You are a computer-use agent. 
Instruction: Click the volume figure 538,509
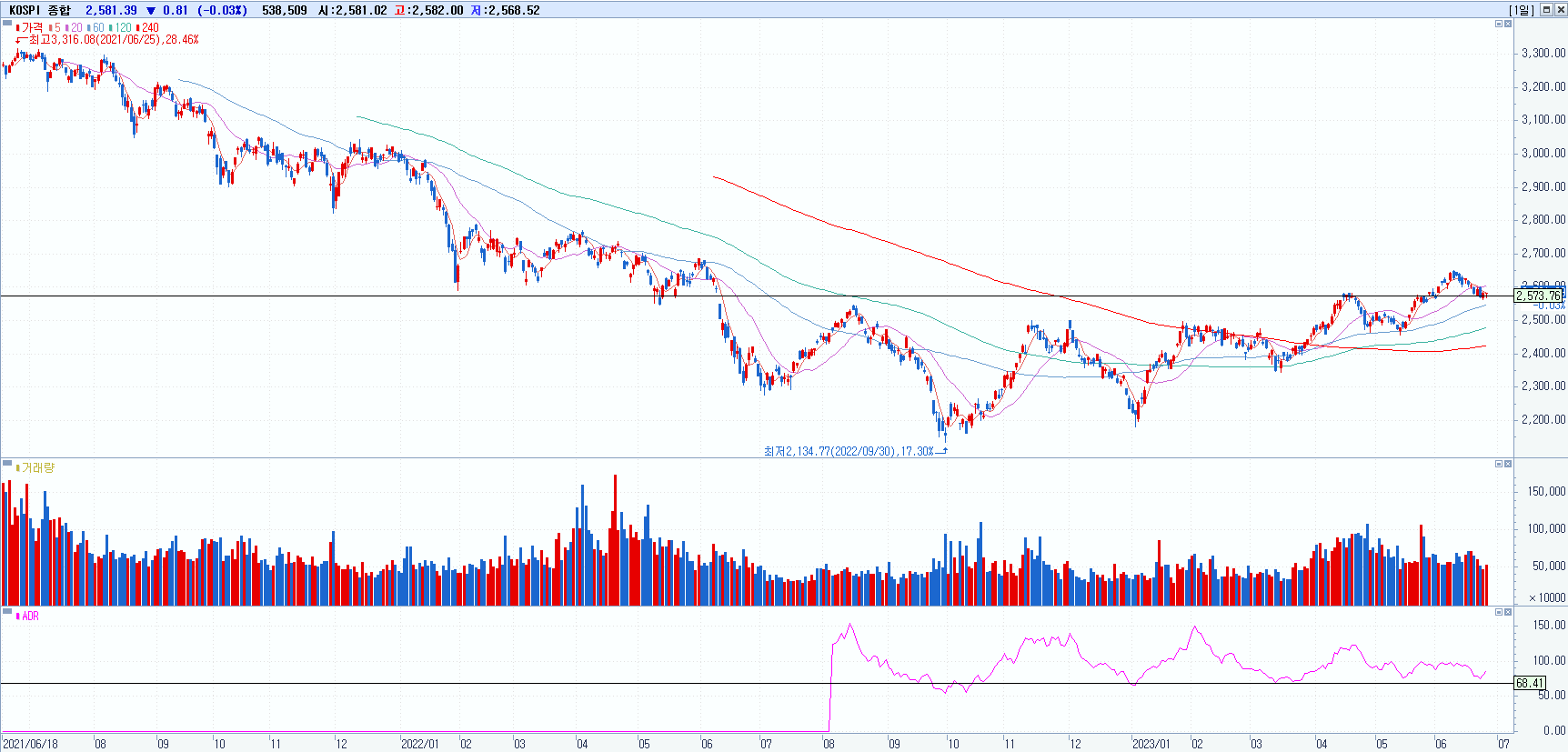point(284,10)
